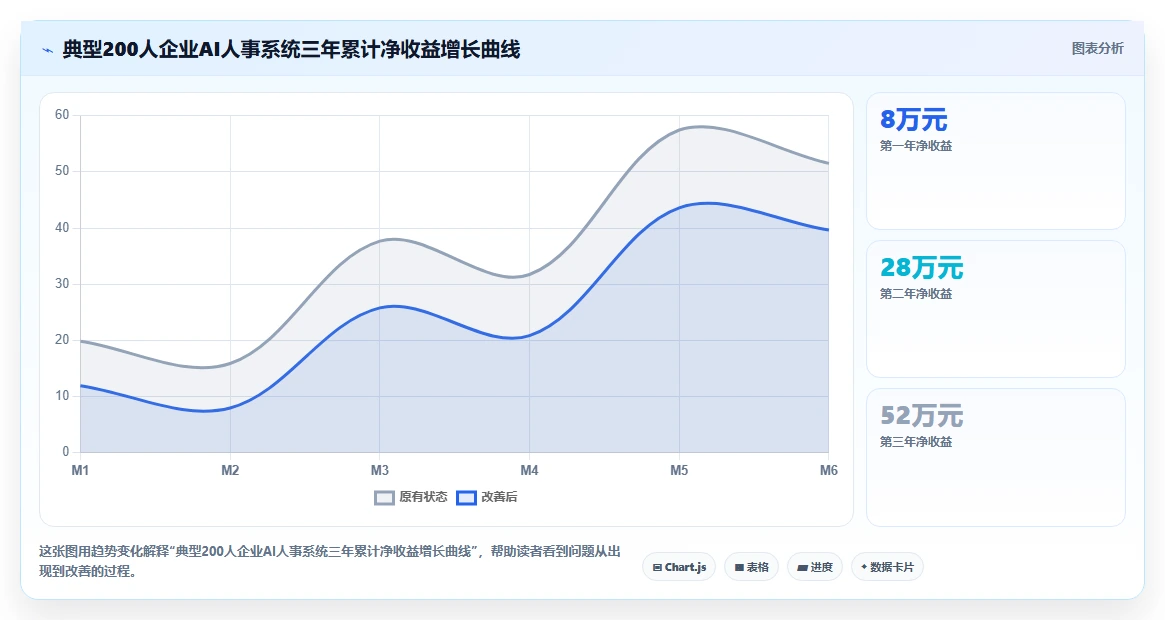The image size is (1165, 620).
Task: Click the 30 value on y-axis
Action: (x=62, y=283)
